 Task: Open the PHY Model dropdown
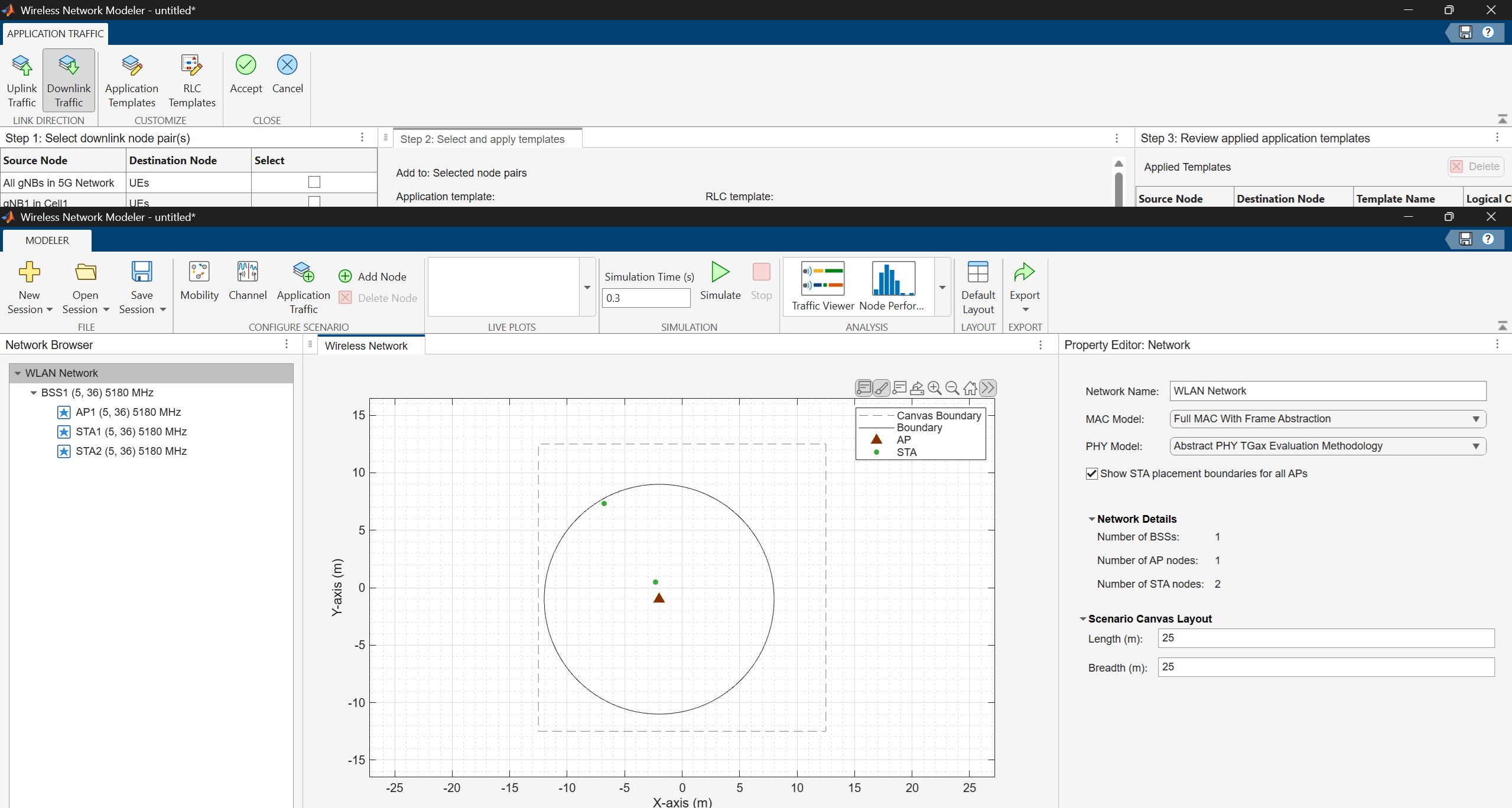pyautogui.click(x=1328, y=446)
